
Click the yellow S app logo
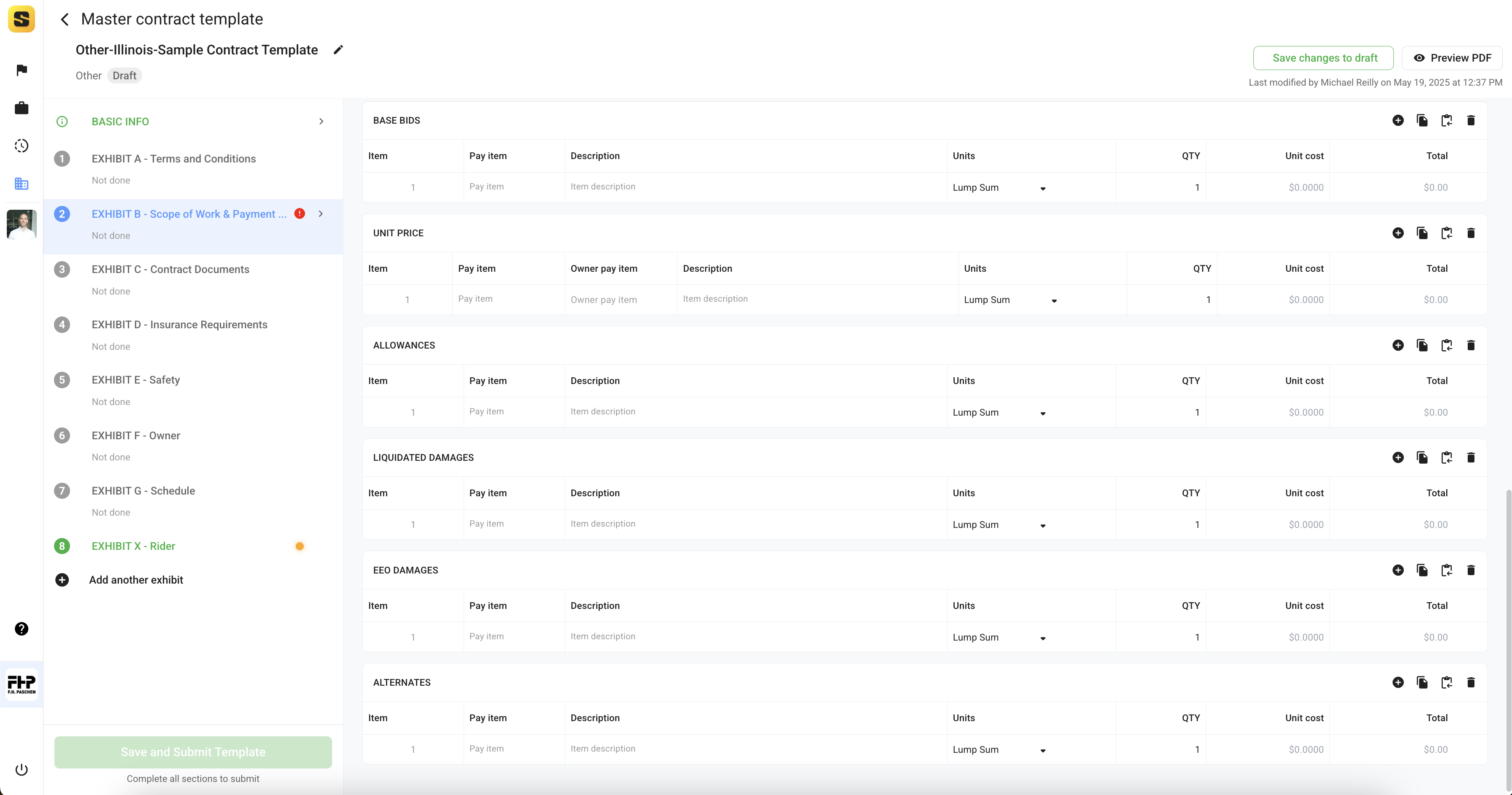click(22, 19)
